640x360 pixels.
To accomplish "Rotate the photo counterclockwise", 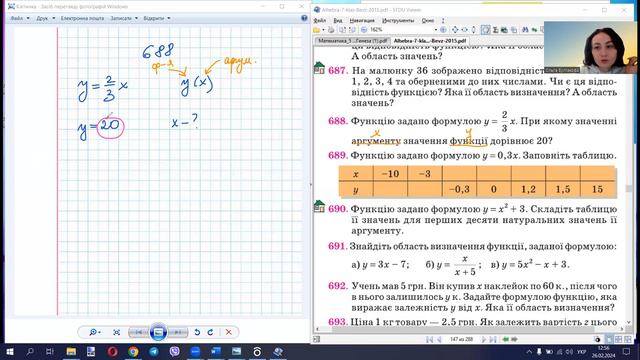I will point(197,332).
